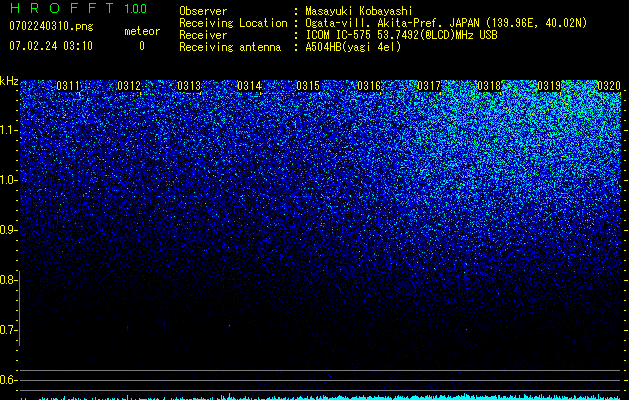Image resolution: width=629 pixels, height=400 pixels.
Task: Click the Receiving antenna label
Action: (x=230, y=47)
